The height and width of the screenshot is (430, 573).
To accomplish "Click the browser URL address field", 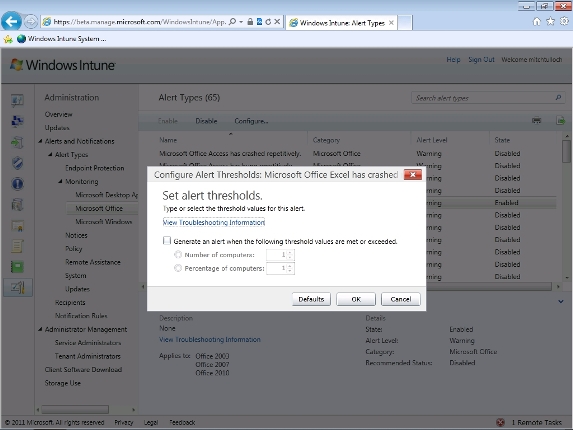I will coord(140,22).
